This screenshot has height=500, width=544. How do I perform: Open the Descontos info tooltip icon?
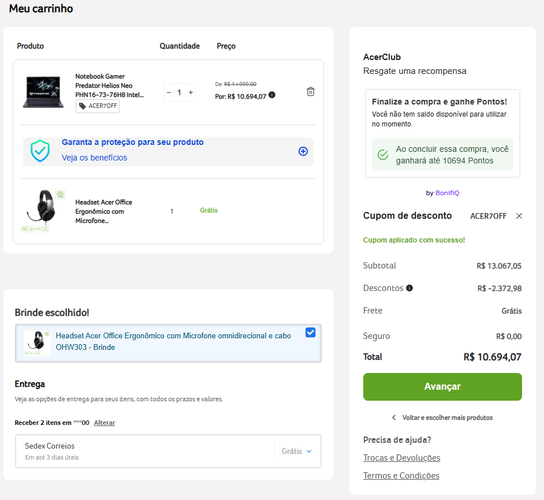pos(409,288)
